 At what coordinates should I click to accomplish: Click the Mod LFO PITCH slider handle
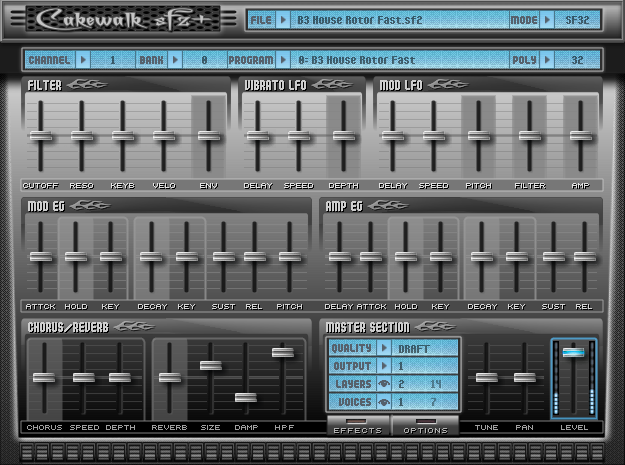(479, 136)
